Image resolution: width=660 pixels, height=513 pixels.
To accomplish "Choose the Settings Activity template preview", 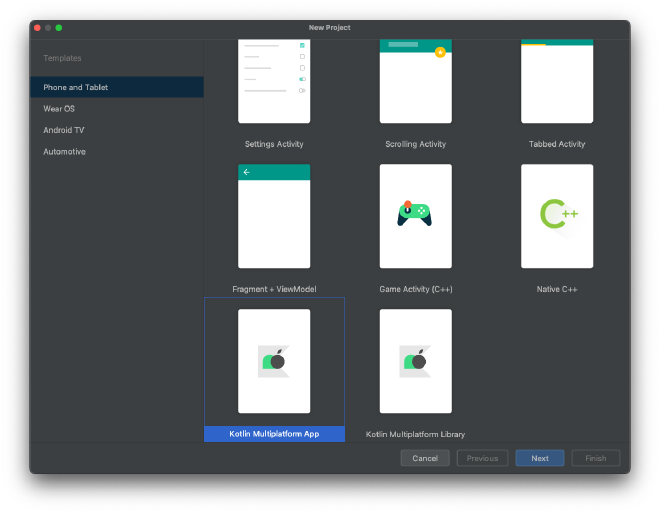I will click(x=274, y=82).
